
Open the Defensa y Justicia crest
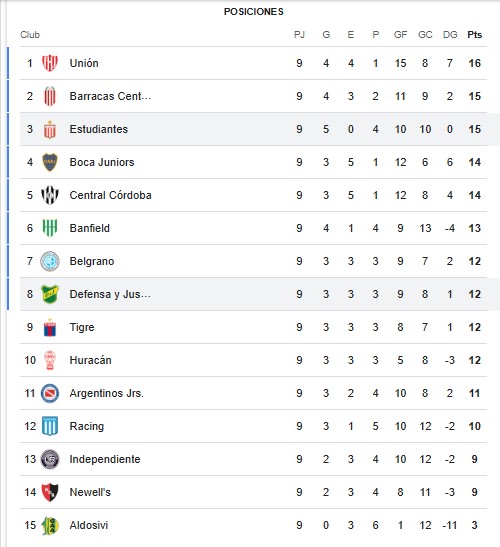pyautogui.click(x=50, y=294)
